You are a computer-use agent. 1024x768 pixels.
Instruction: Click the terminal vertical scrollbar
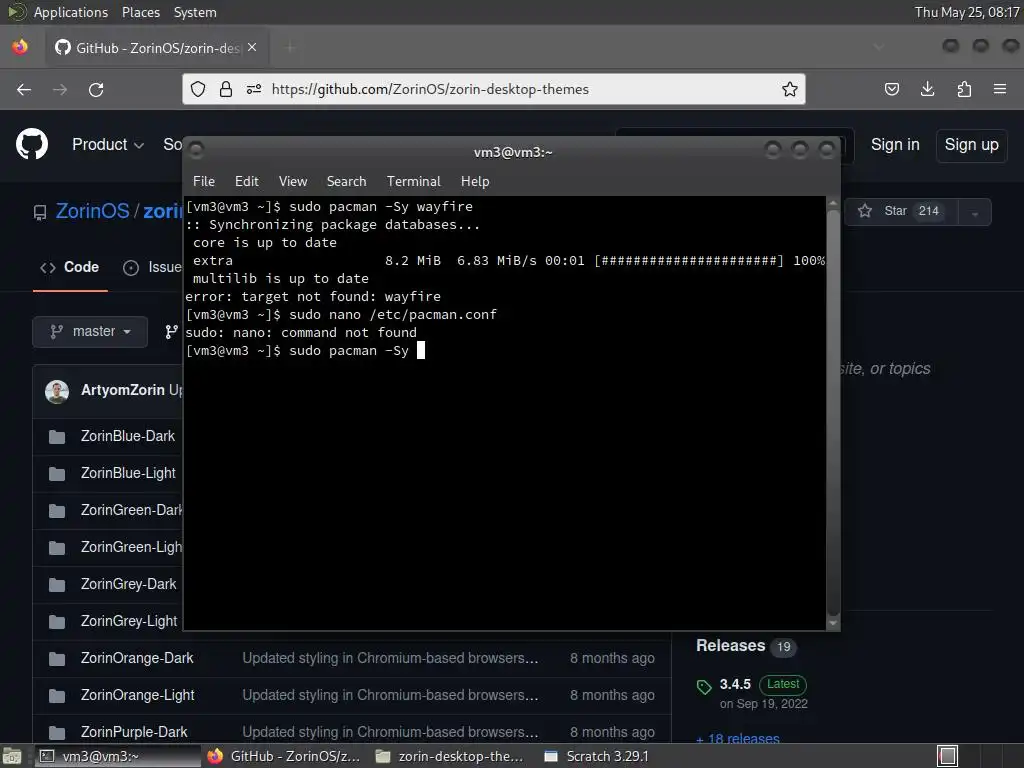coord(833,411)
